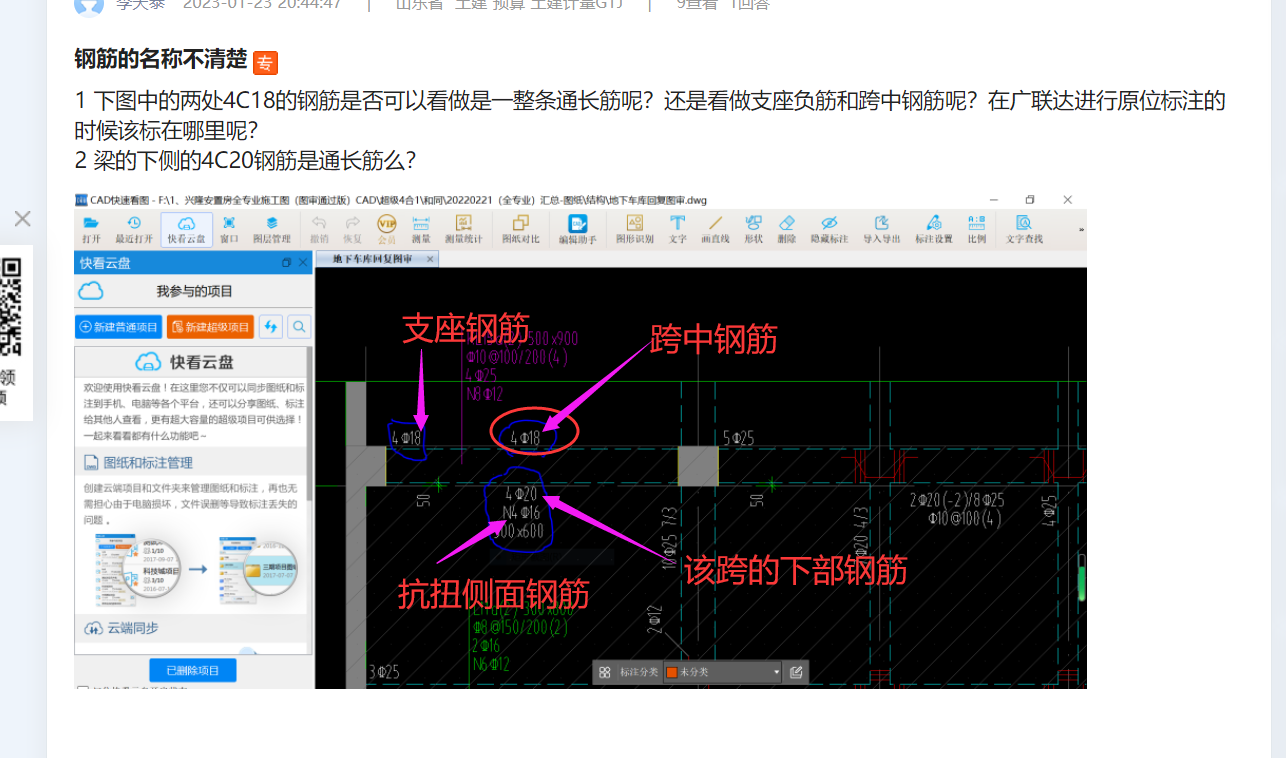1286x758 pixels.
Task: Click the 标注分类 grid icon
Action: [605, 673]
